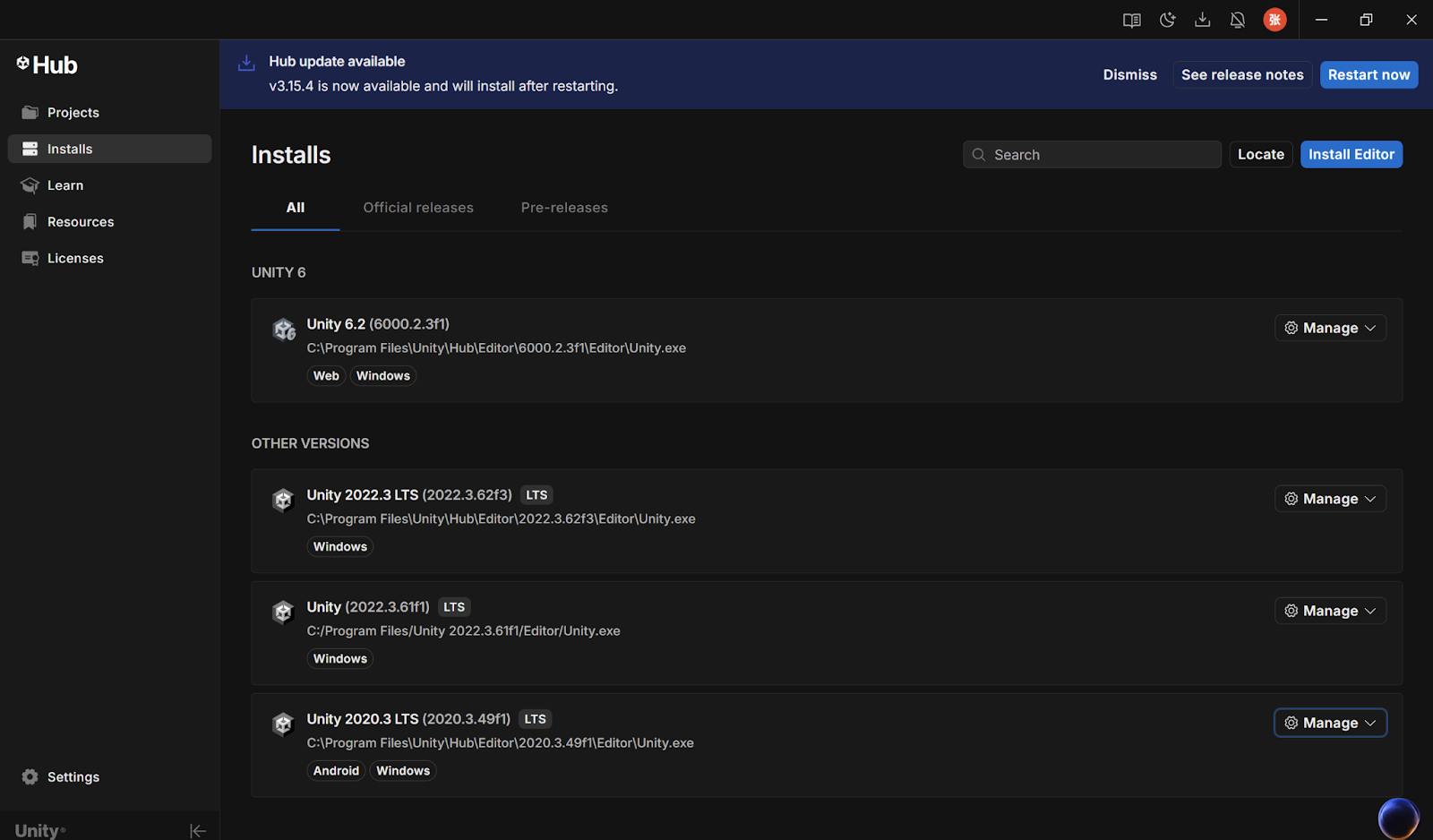The width and height of the screenshot is (1433, 840).
Task: Expand Manage dropdown for Unity 2022.3.62f3
Action: [1330, 499]
